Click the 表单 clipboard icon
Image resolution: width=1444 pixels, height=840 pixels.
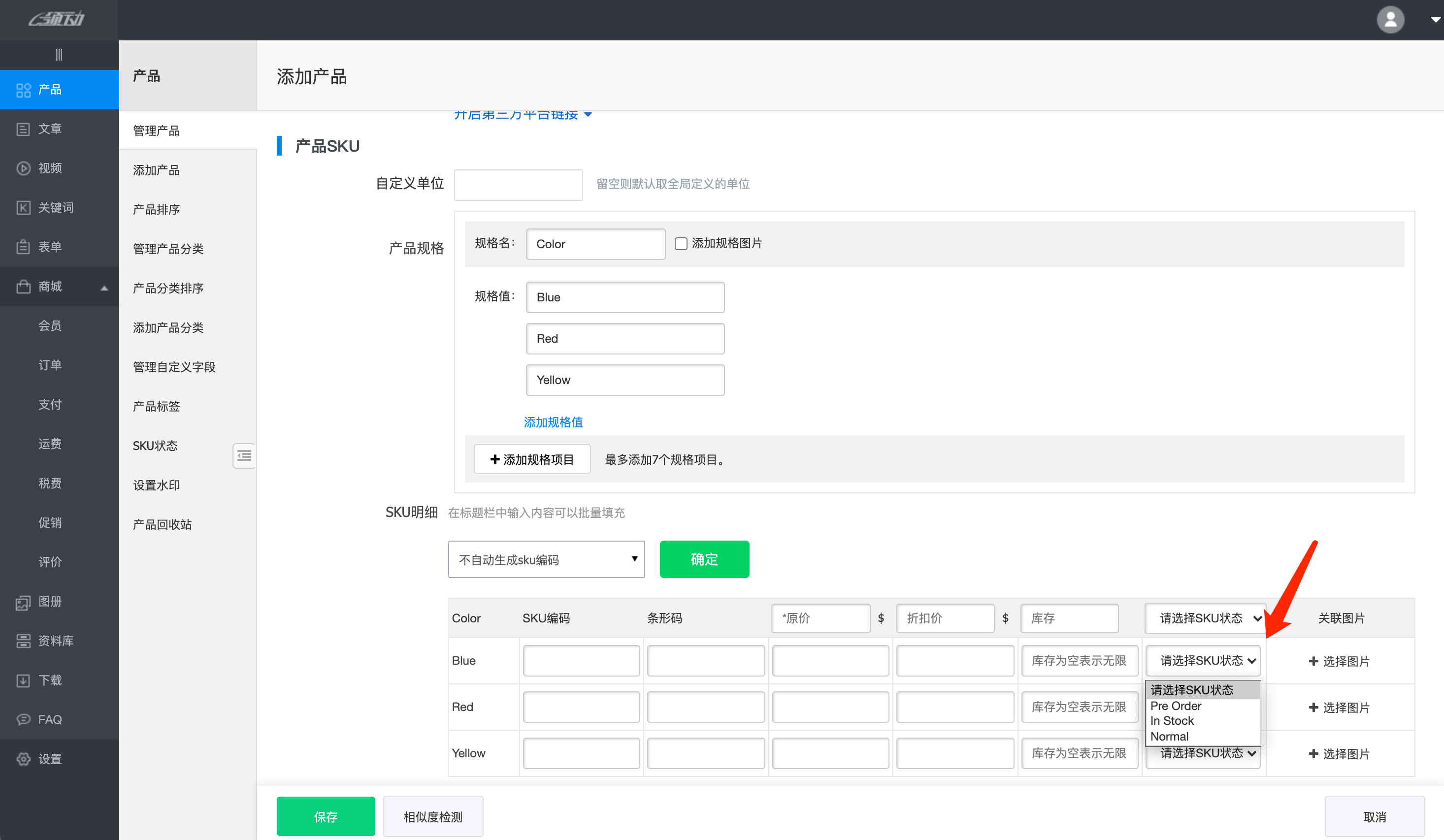[x=23, y=247]
